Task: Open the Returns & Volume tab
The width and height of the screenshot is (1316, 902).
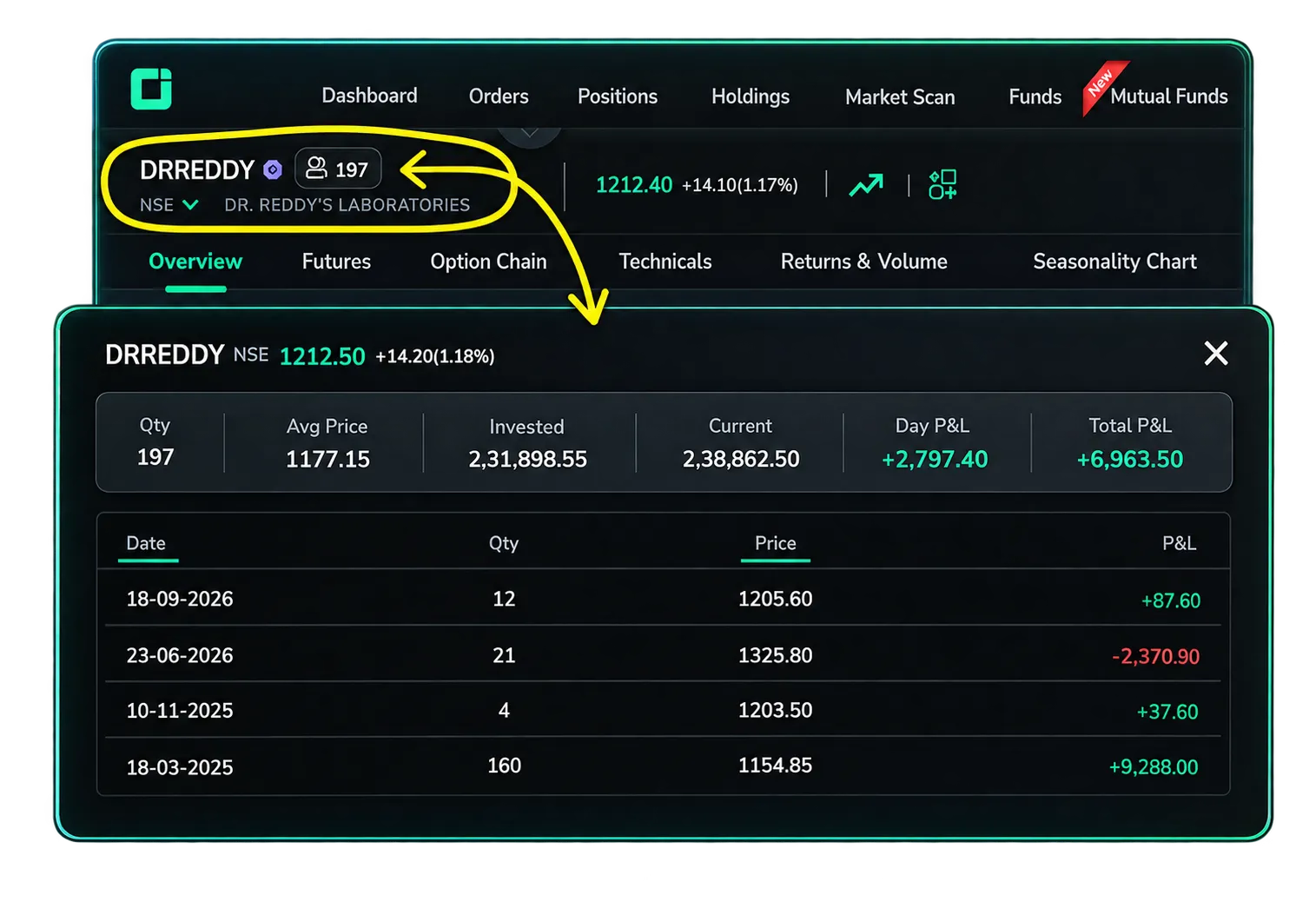Action: (x=863, y=262)
